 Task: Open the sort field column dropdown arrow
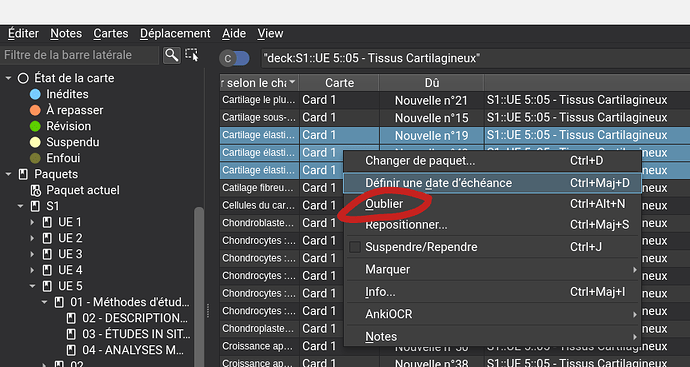tap(292, 82)
